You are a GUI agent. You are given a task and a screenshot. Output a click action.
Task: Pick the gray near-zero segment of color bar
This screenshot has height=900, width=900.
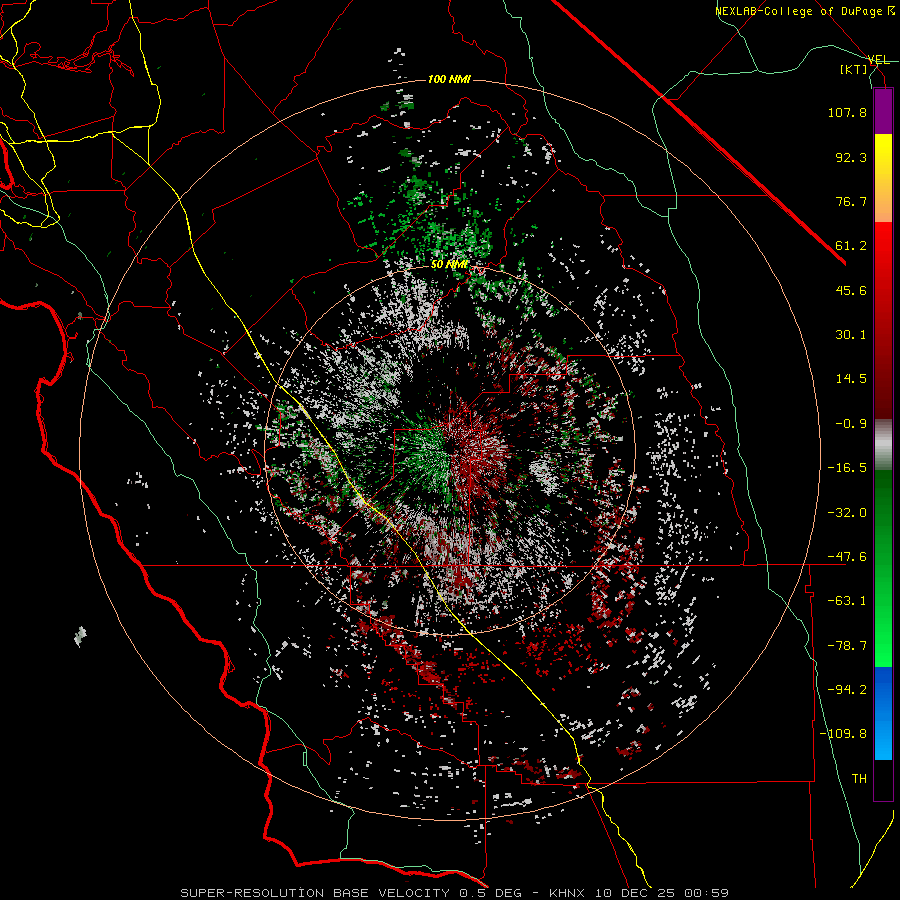883,445
